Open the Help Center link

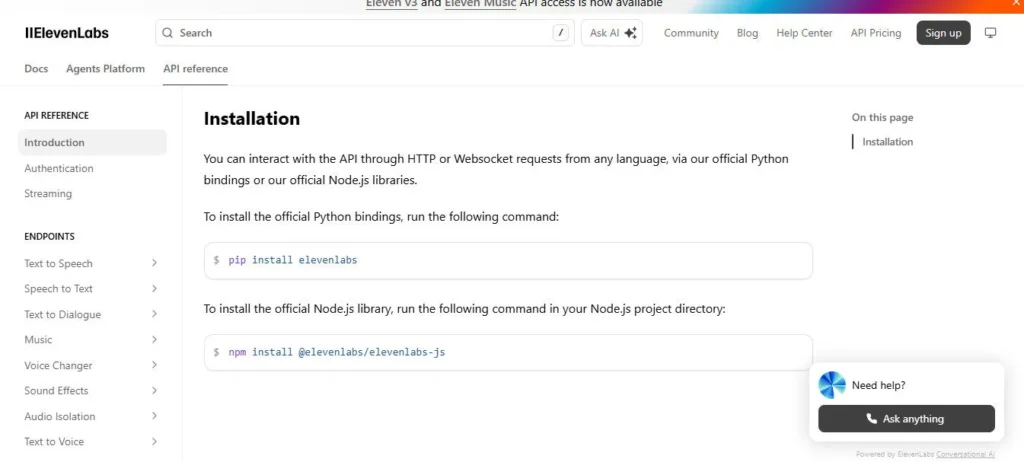[x=804, y=33]
